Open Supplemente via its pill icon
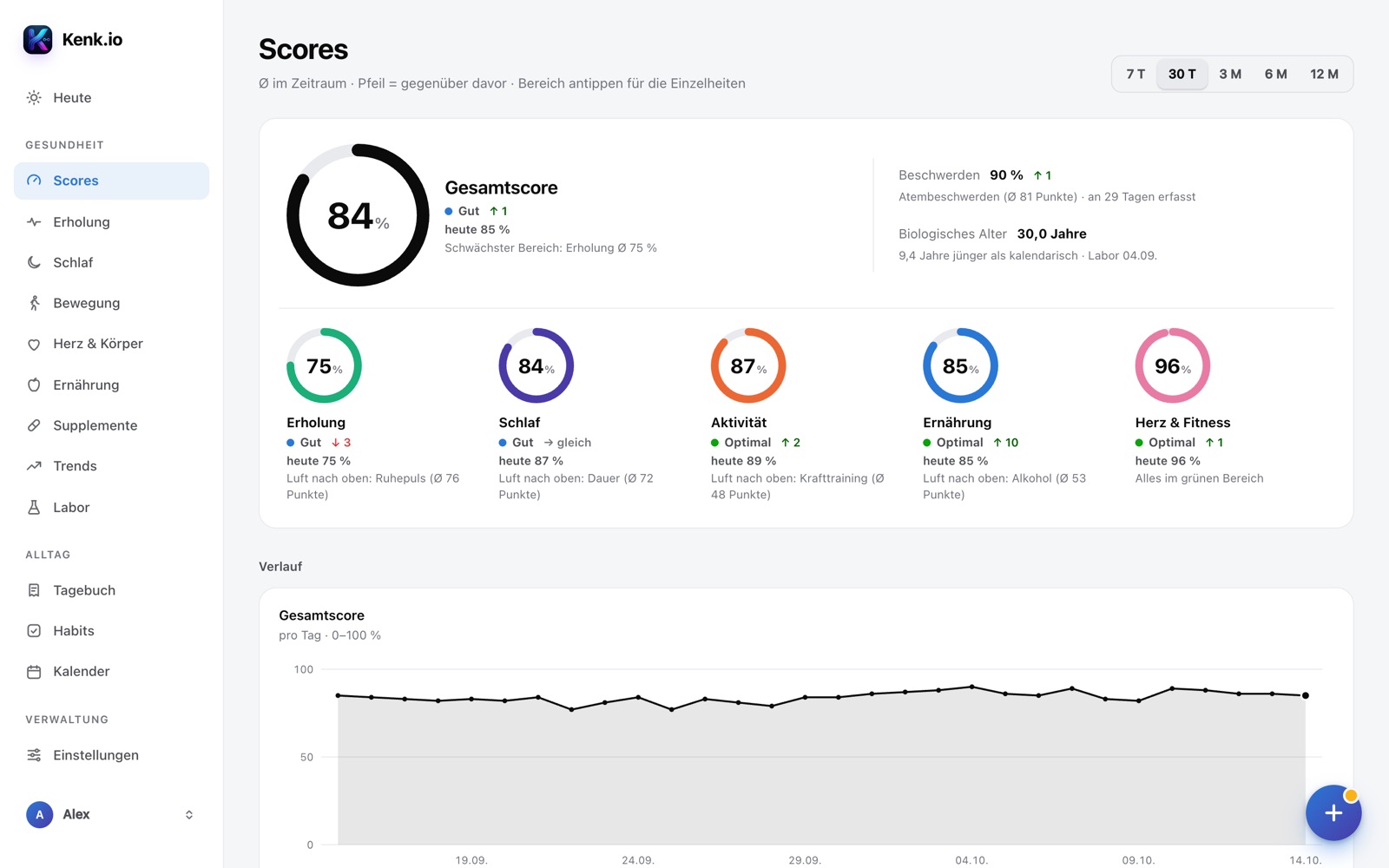1389x868 pixels. 34,425
